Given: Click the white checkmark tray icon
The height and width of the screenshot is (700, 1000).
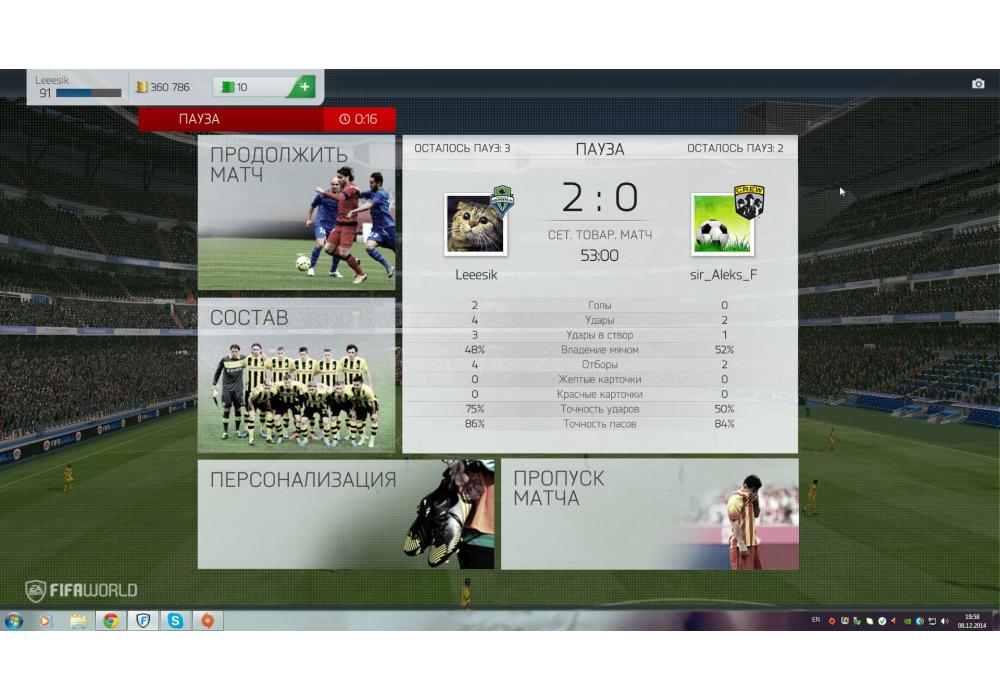Looking at the screenshot, I should point(882,621).
